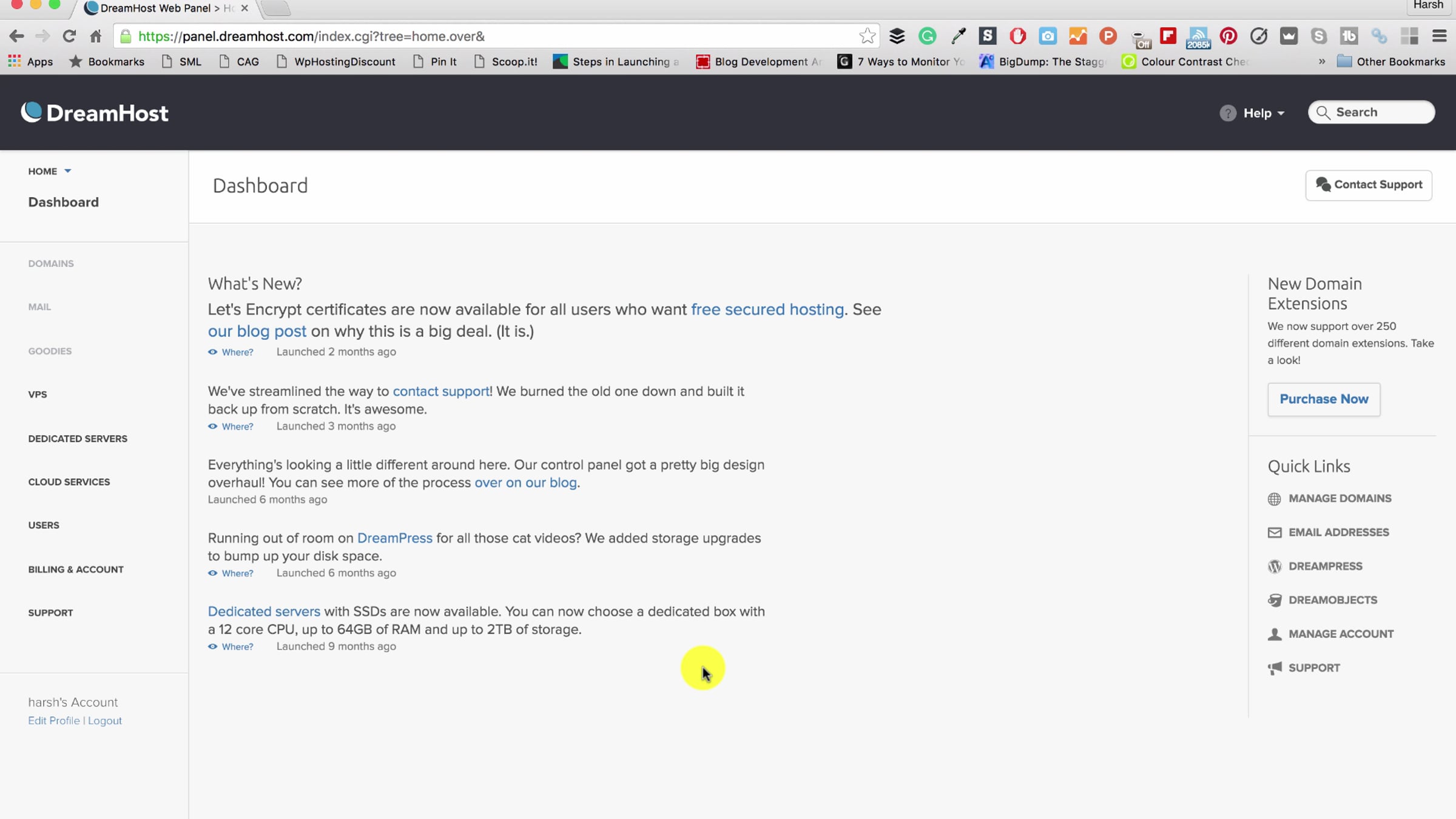1456x819 pixels.
Task: Click the DreamPress WordPress icon
Action: [1274, 567]
